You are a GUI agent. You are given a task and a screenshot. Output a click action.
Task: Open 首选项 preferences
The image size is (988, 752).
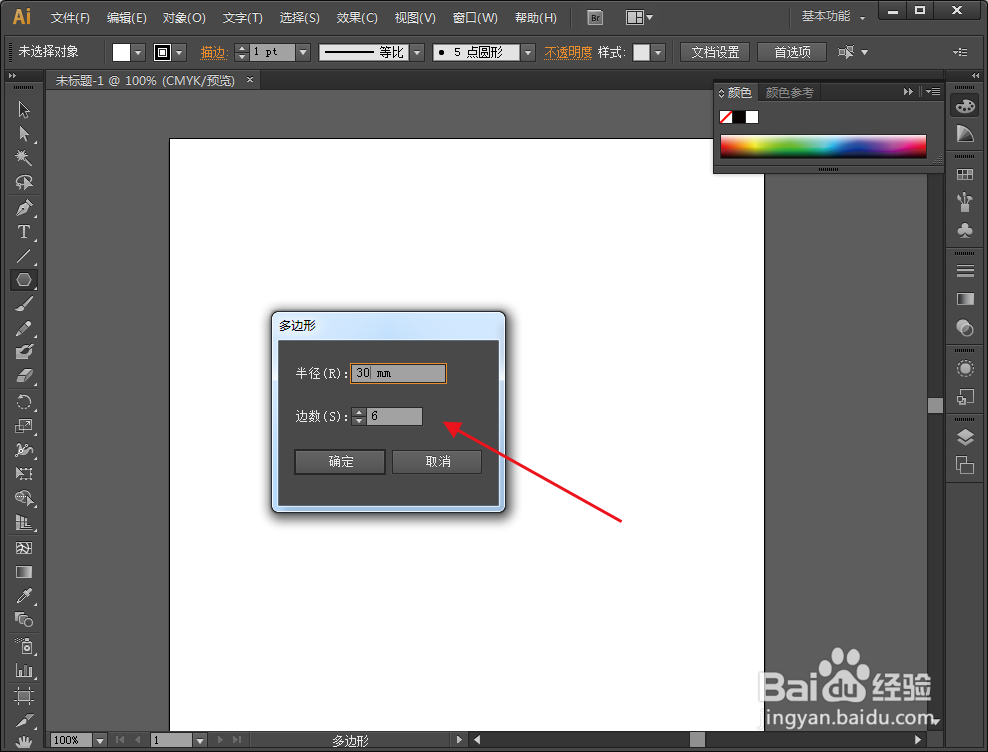[792, 52]
